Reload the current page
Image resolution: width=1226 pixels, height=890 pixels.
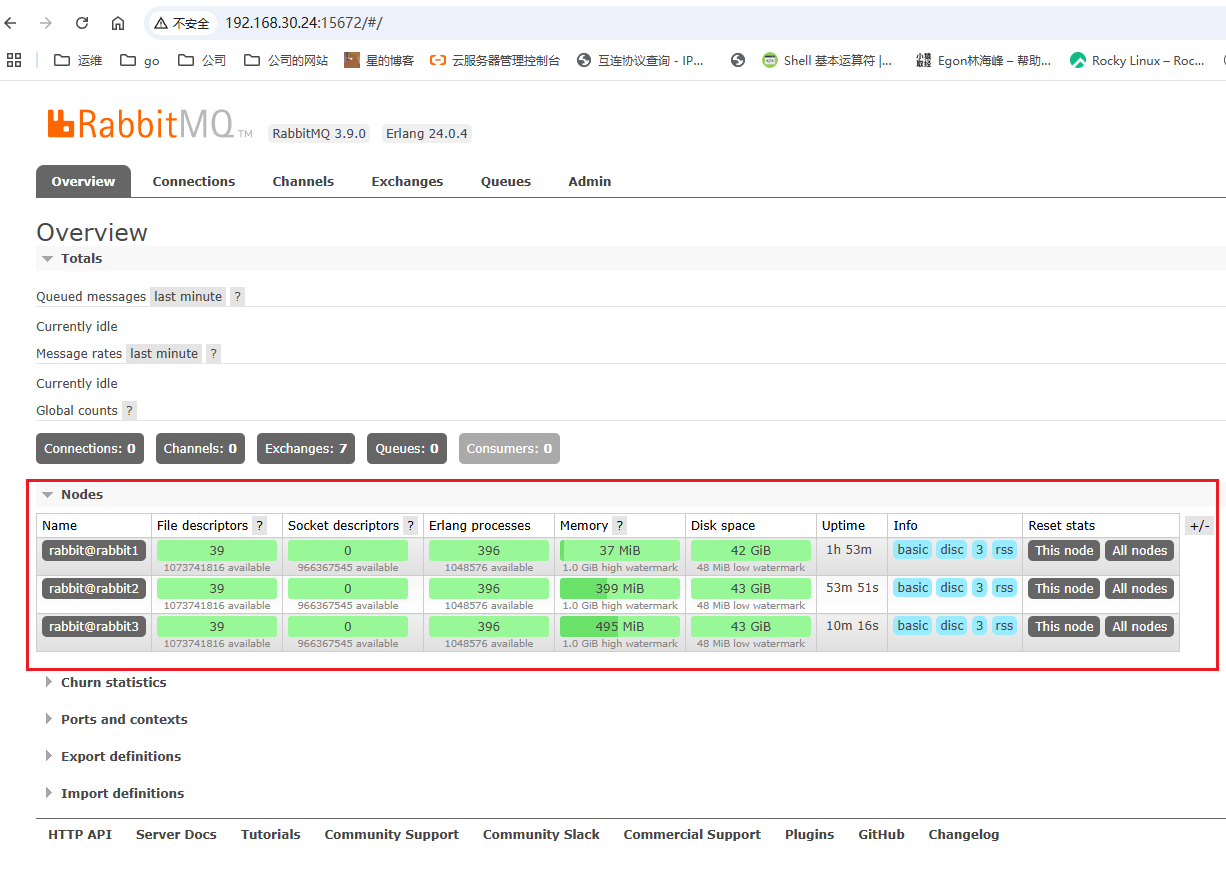(x=82, y=23)
